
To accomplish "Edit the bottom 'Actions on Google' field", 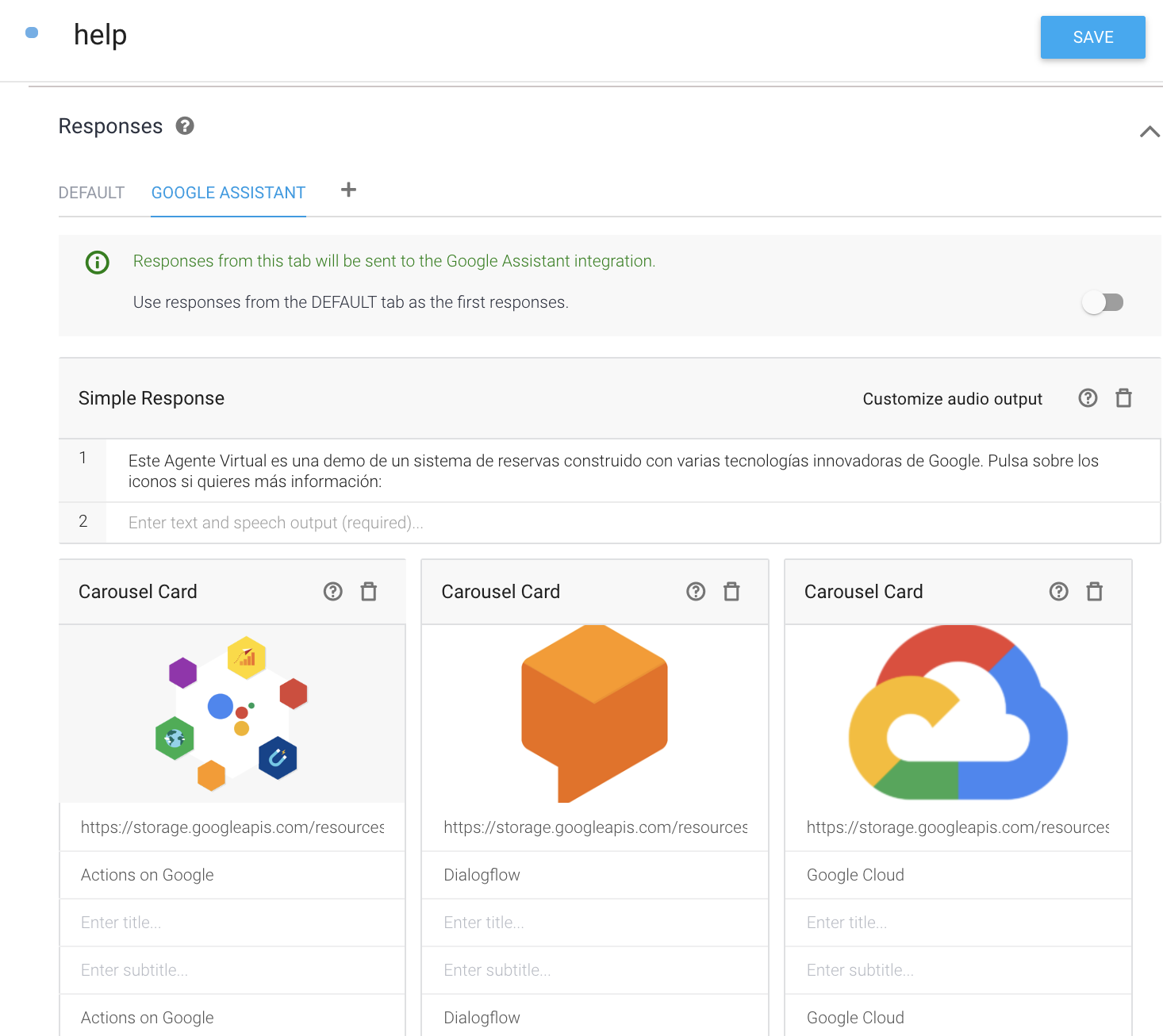I will 232,1016.
